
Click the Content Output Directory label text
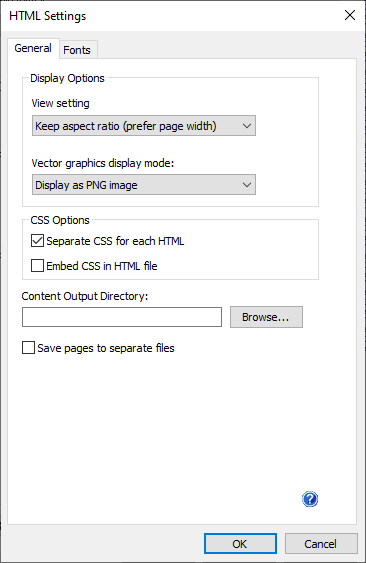click(85, 296)
